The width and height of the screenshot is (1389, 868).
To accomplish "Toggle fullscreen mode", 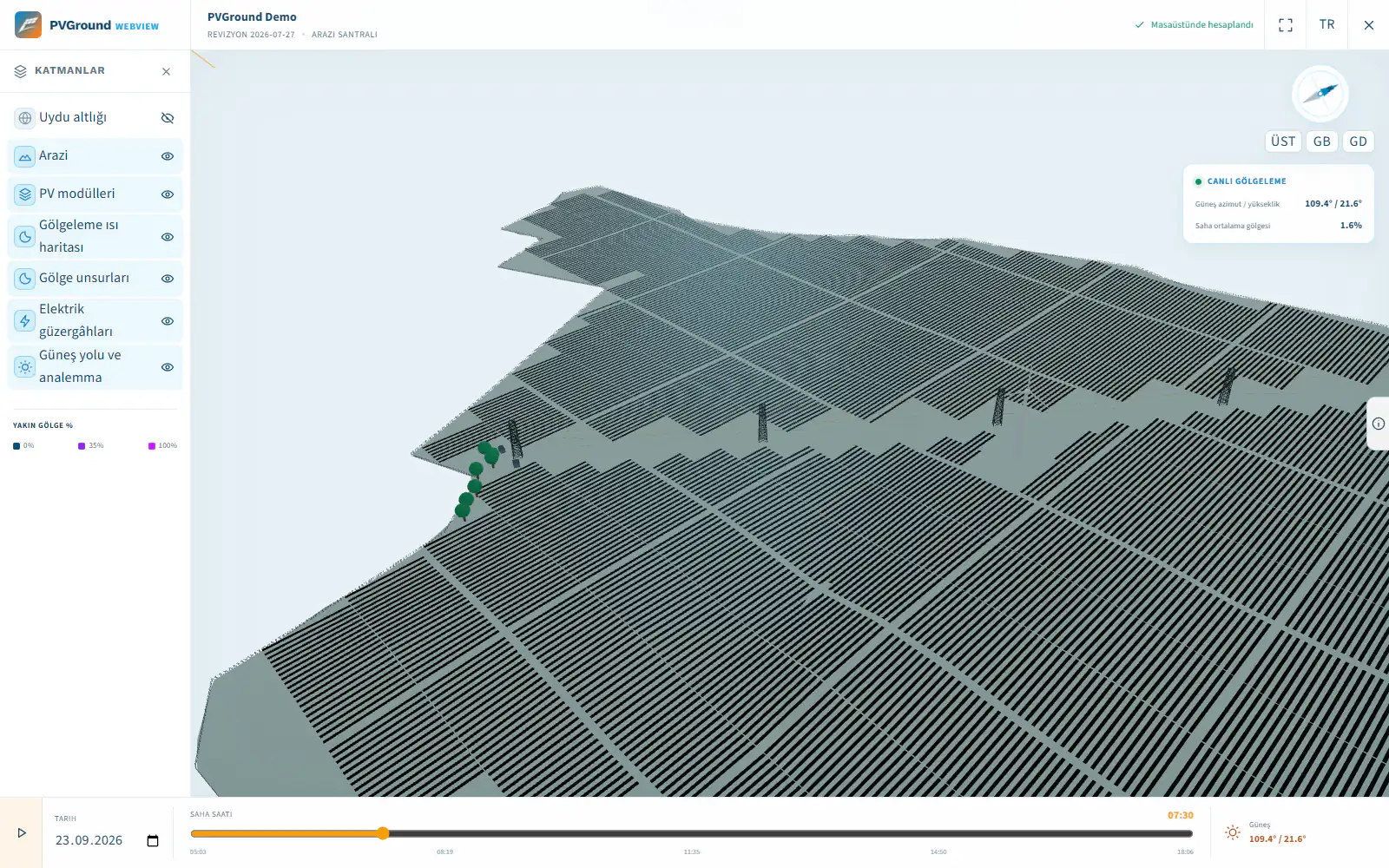I will click(x=1286, y=25).
